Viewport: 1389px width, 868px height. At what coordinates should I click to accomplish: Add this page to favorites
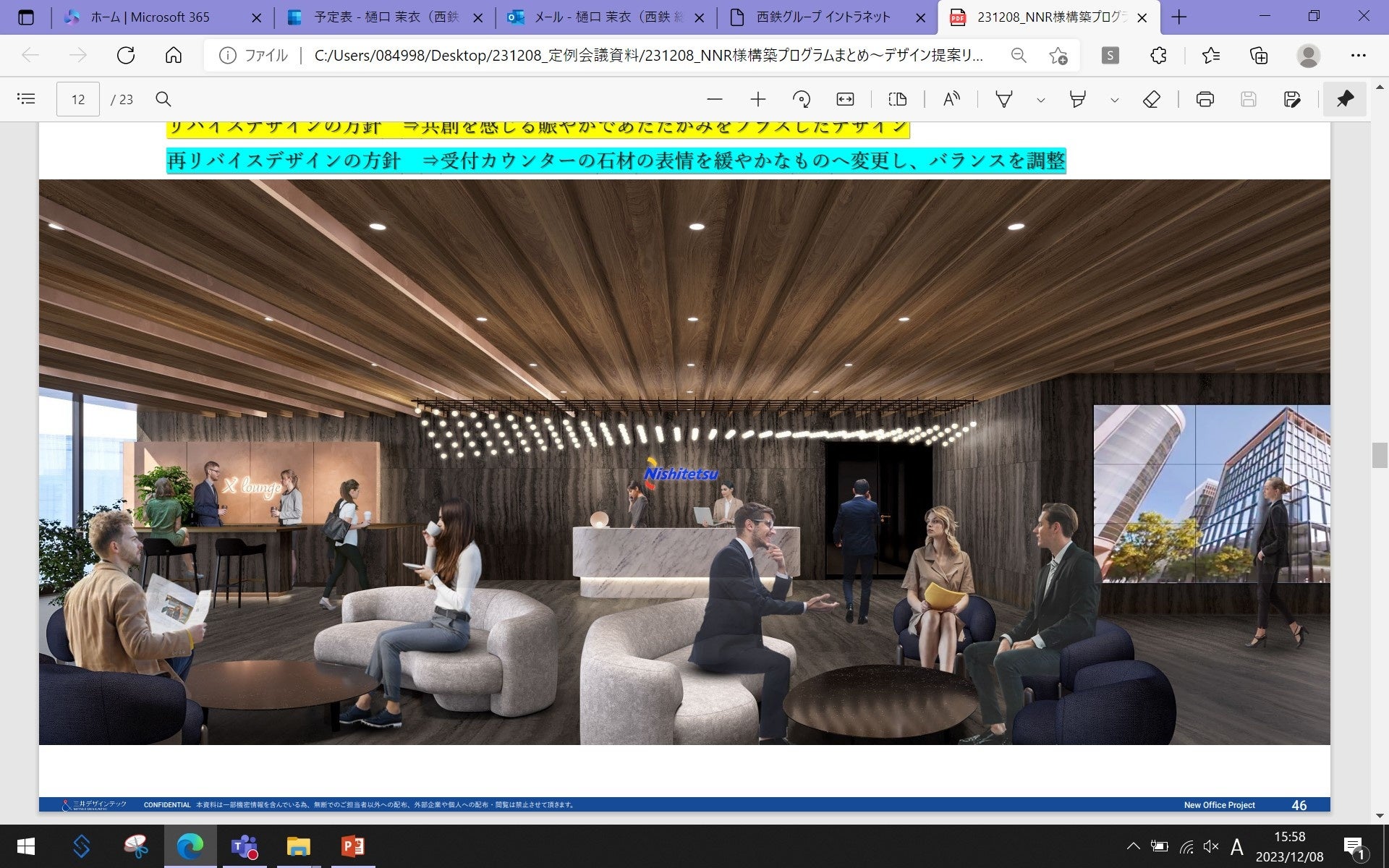pos(1058,56)
